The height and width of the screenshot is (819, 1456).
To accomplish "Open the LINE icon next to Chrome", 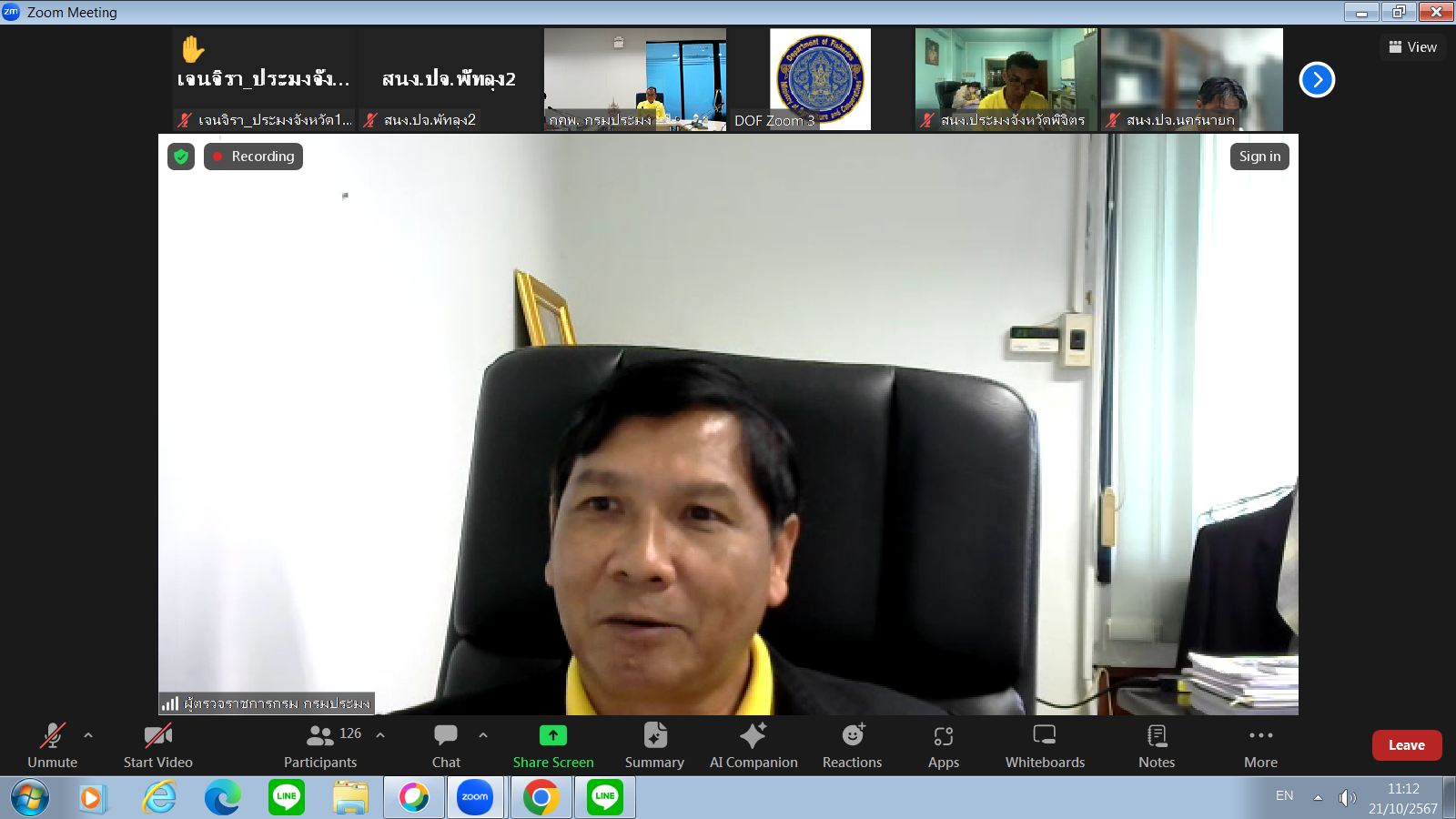I will [x=605, y=798].
